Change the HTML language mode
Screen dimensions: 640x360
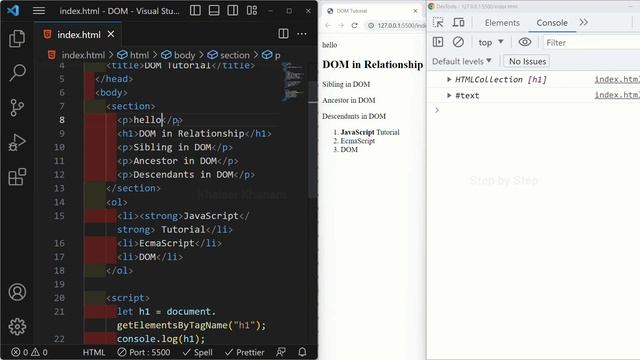coord(94,352)
